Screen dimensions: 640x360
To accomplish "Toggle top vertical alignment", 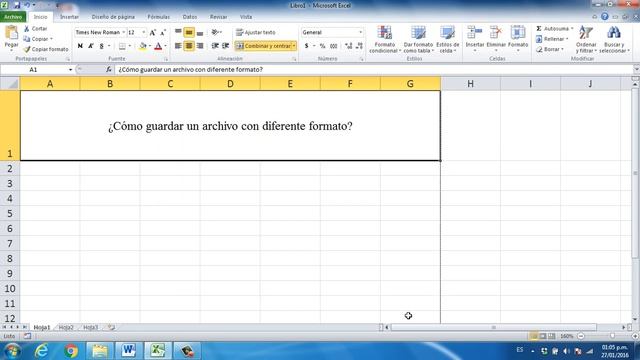I will click(x=178, y=32).
